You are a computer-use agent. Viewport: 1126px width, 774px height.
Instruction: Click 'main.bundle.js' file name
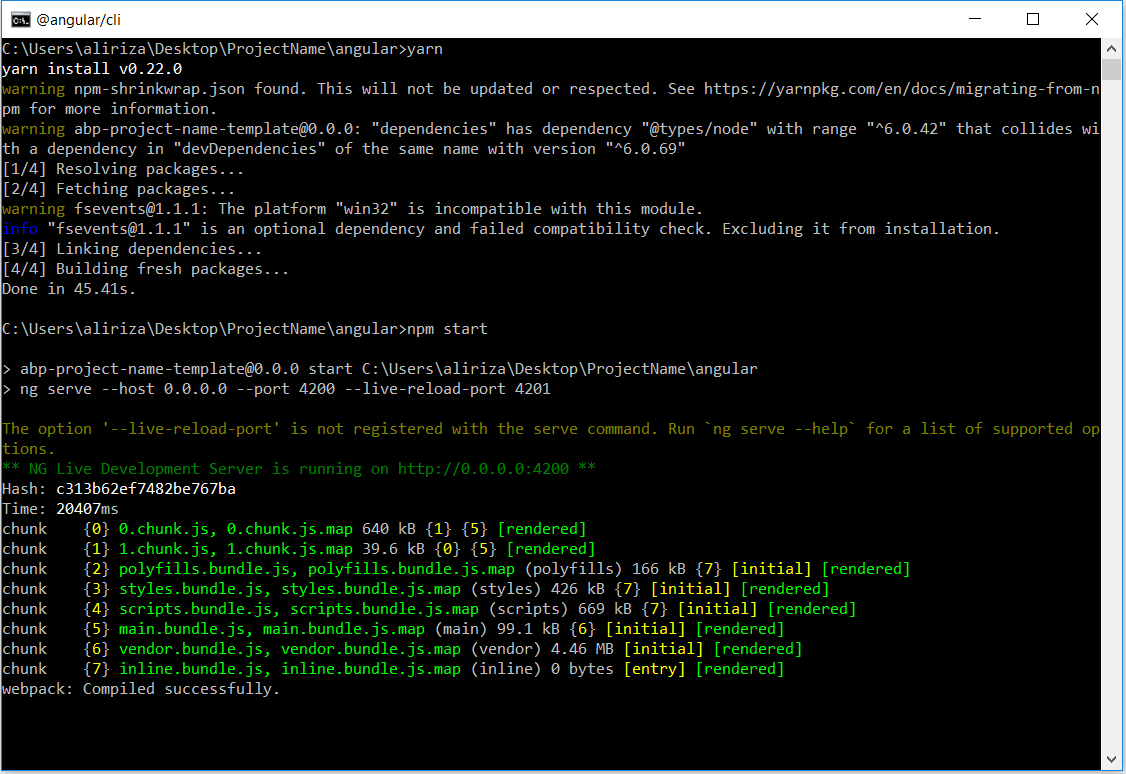tap(181, 630)
